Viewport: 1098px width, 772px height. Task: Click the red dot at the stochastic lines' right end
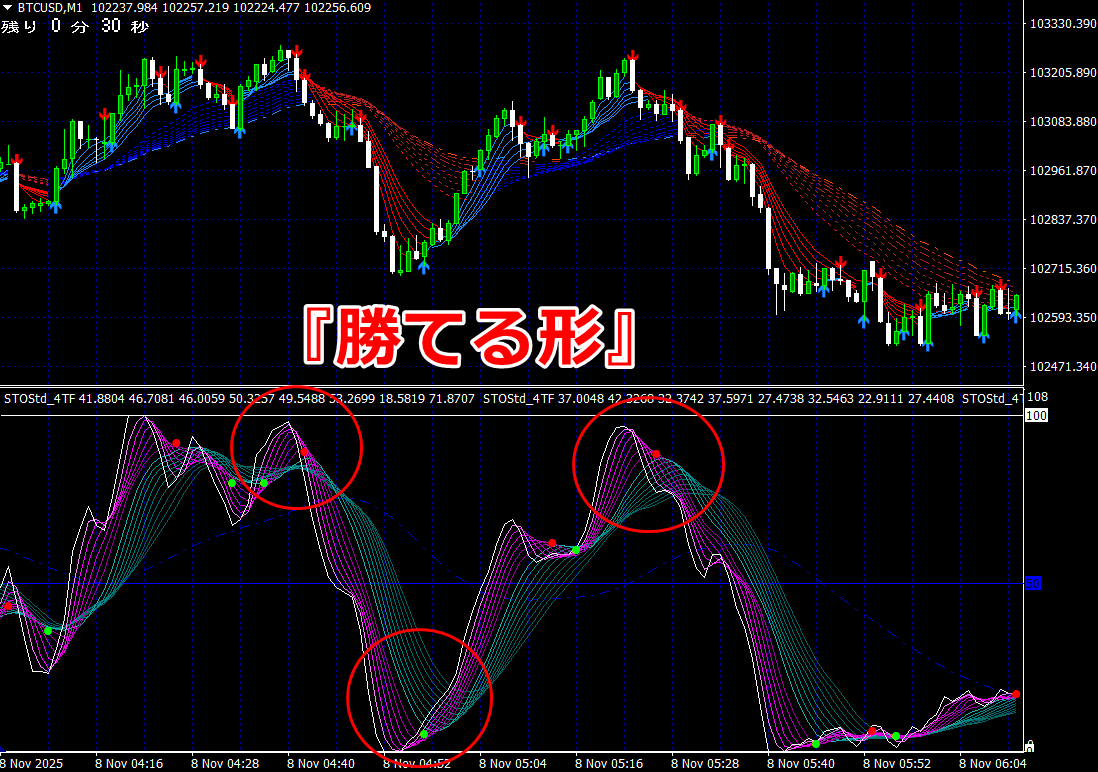coord(1016,694)
